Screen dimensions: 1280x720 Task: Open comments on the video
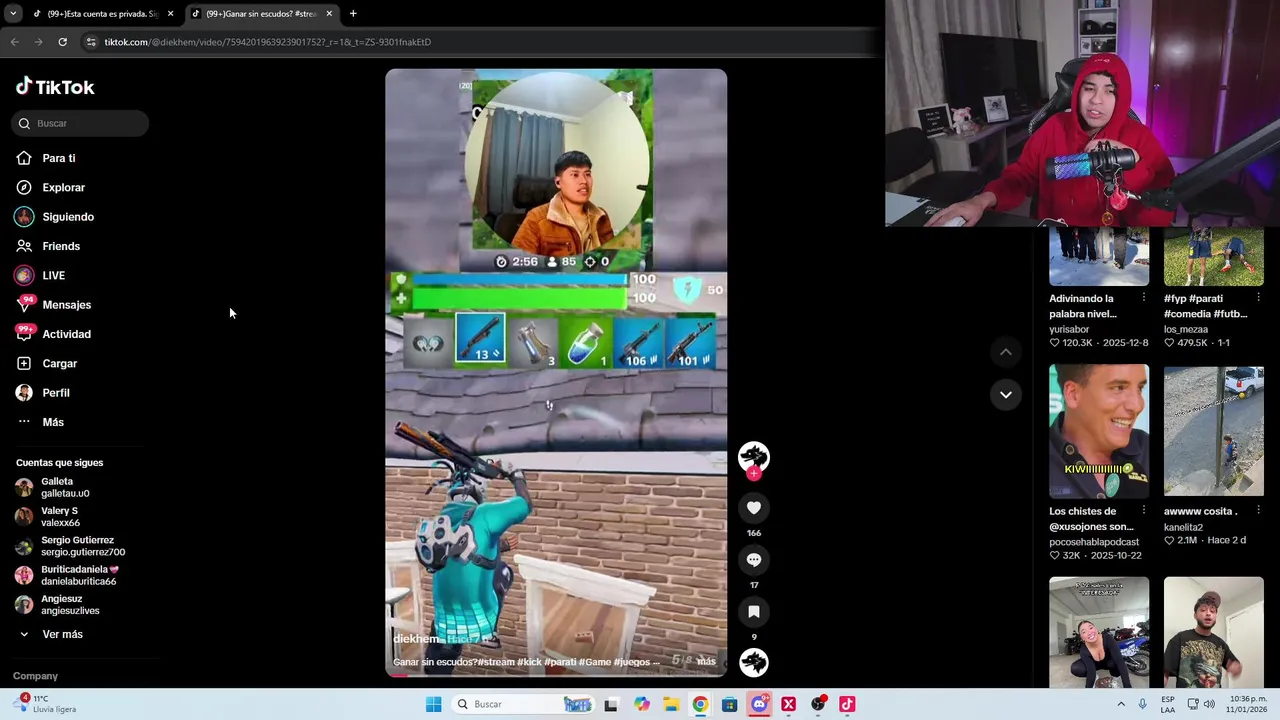754,560
